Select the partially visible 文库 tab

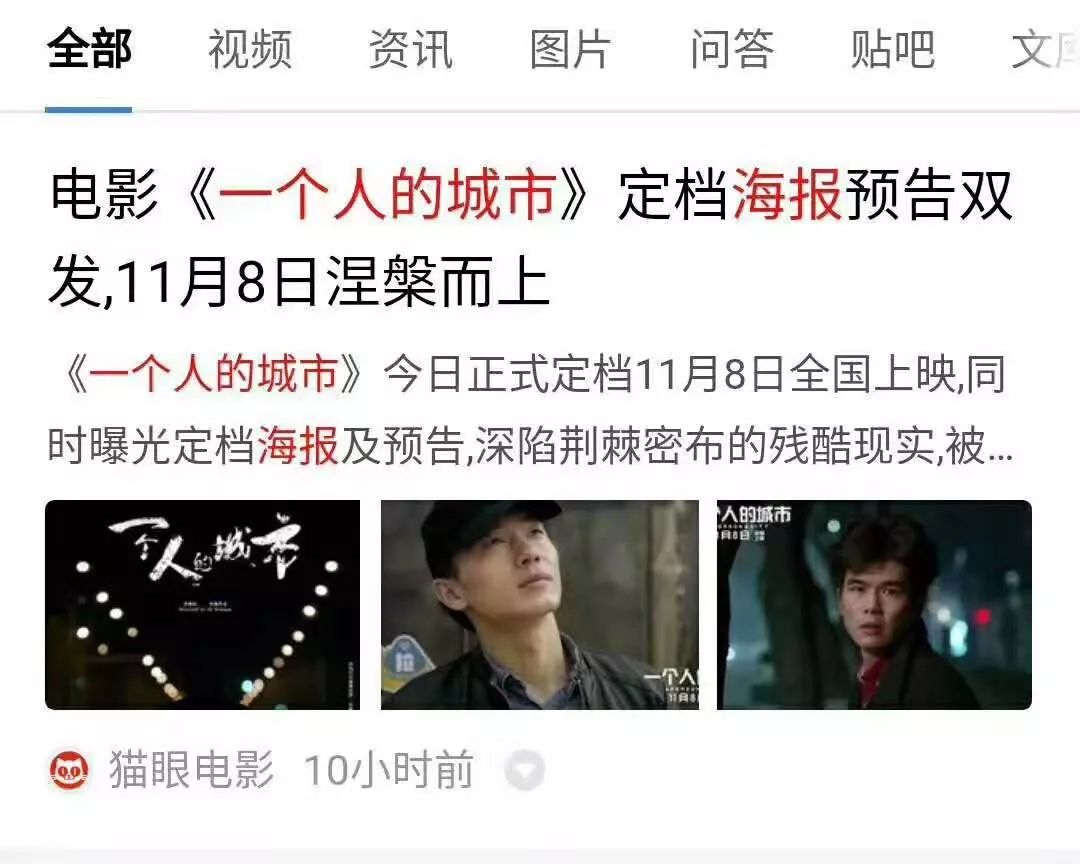click(1045, 50)
